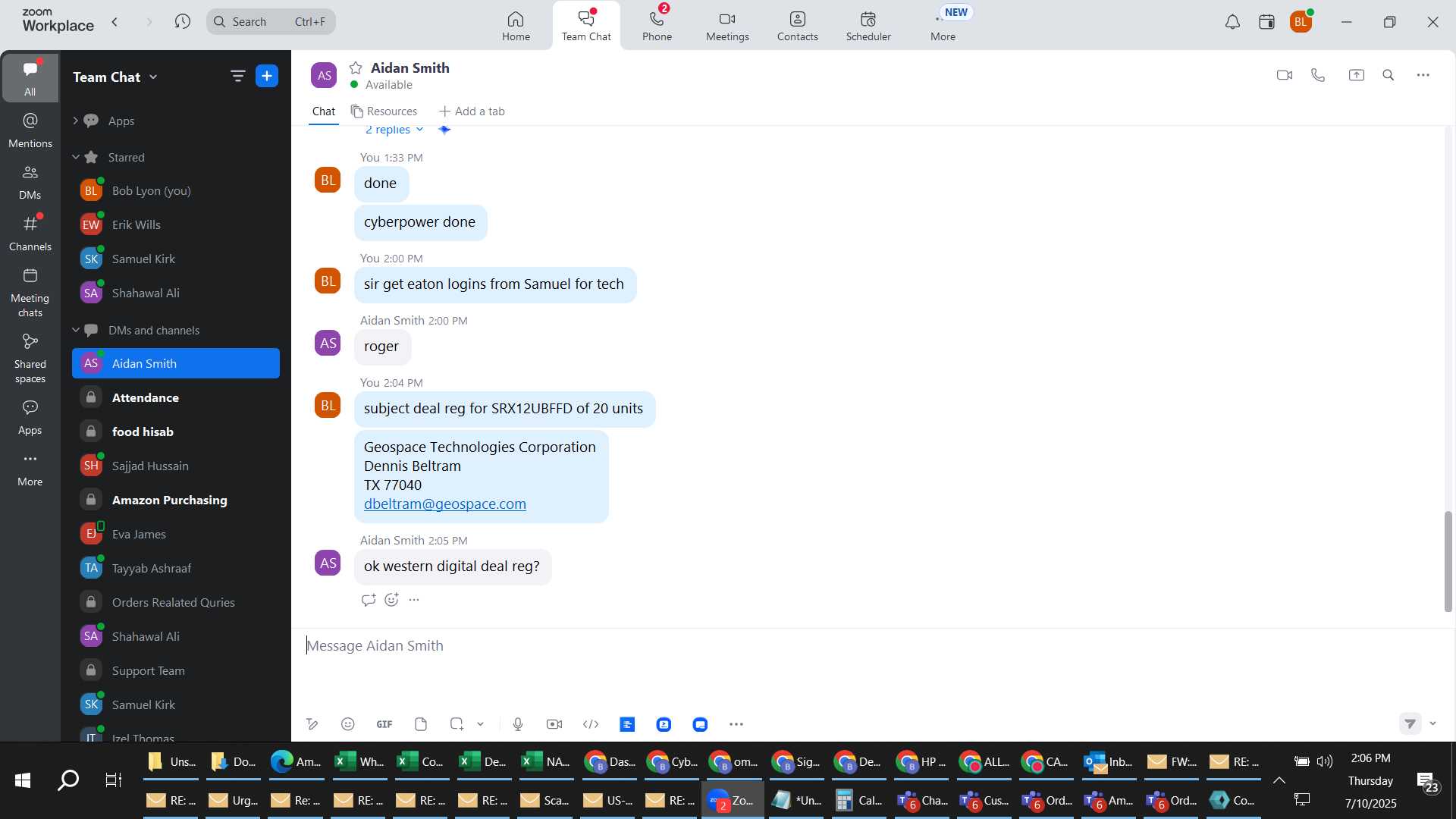Open Meeting chats in the sidebar

[30, 293]
